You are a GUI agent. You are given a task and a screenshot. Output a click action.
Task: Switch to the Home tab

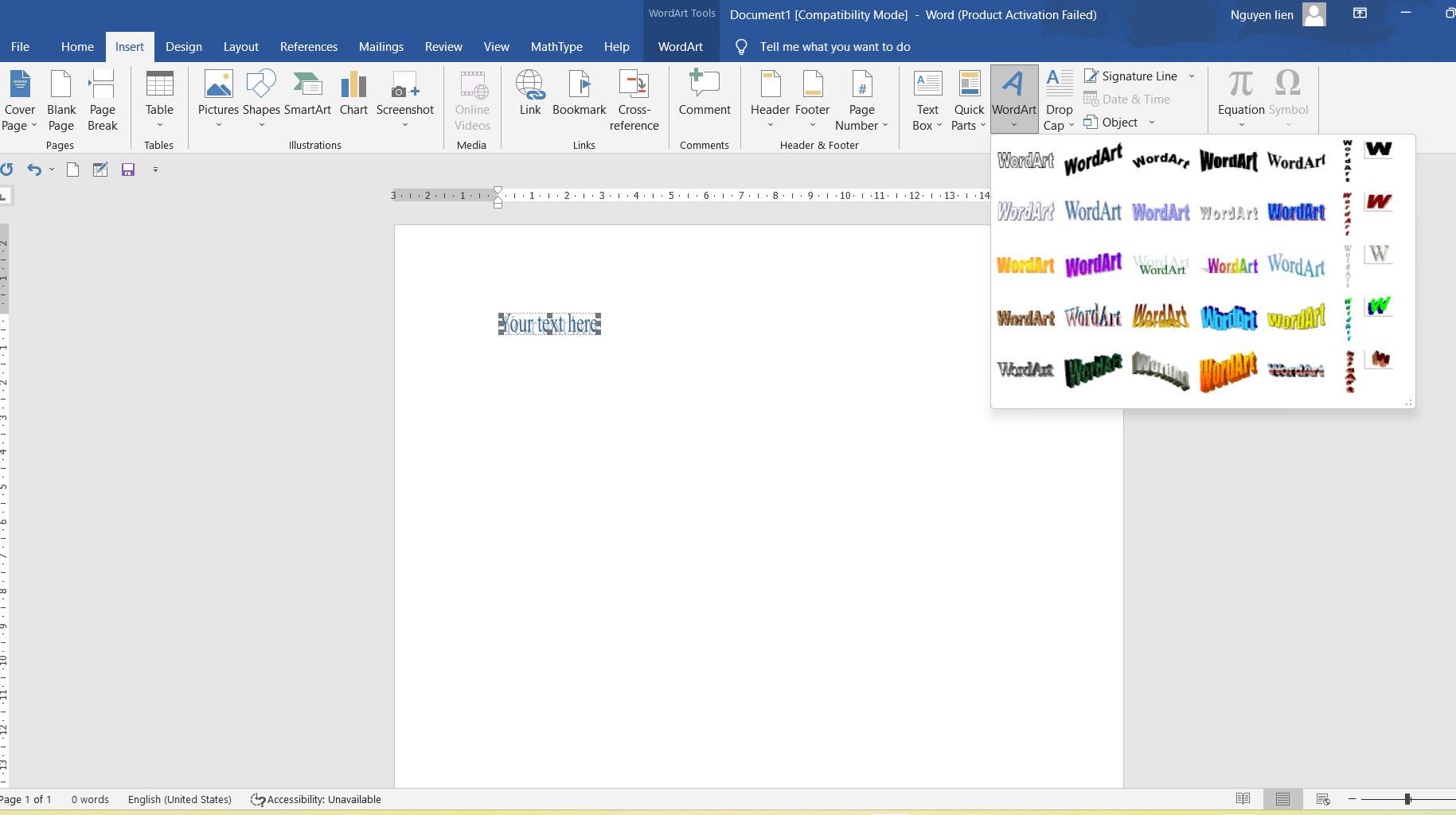coord(77,47)
